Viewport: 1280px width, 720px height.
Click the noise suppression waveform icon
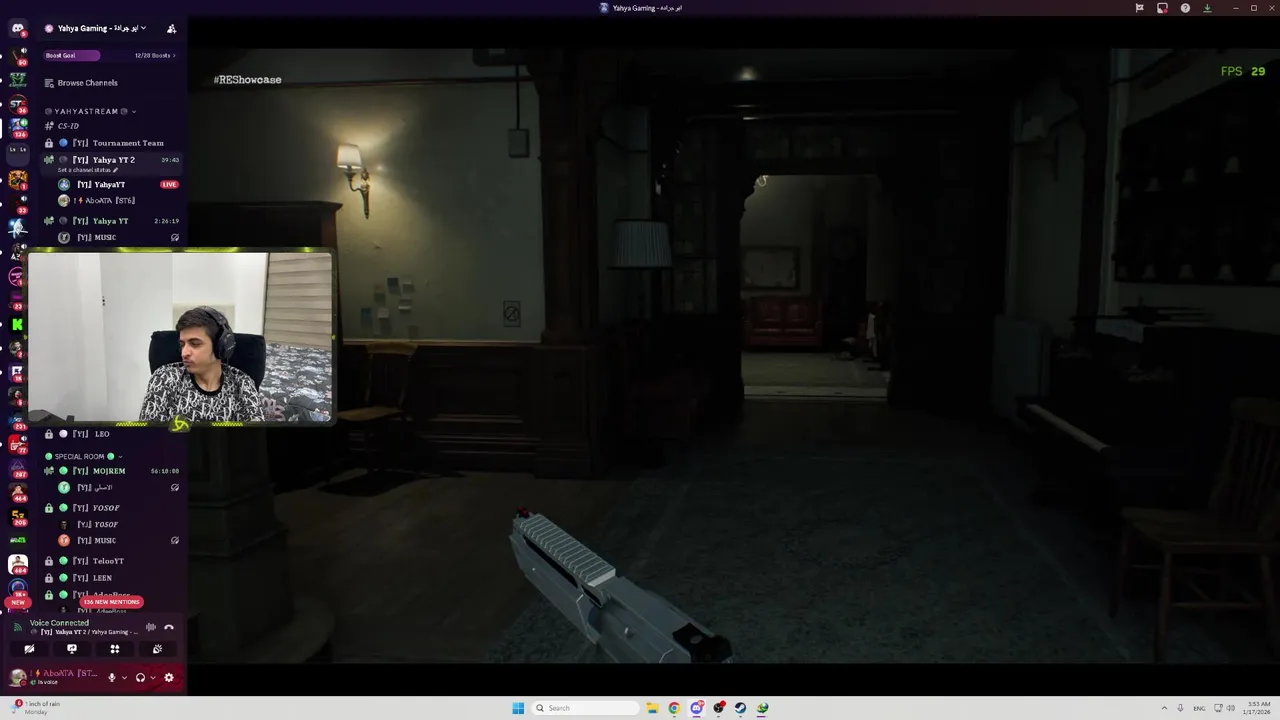click(x=151, y=627)
